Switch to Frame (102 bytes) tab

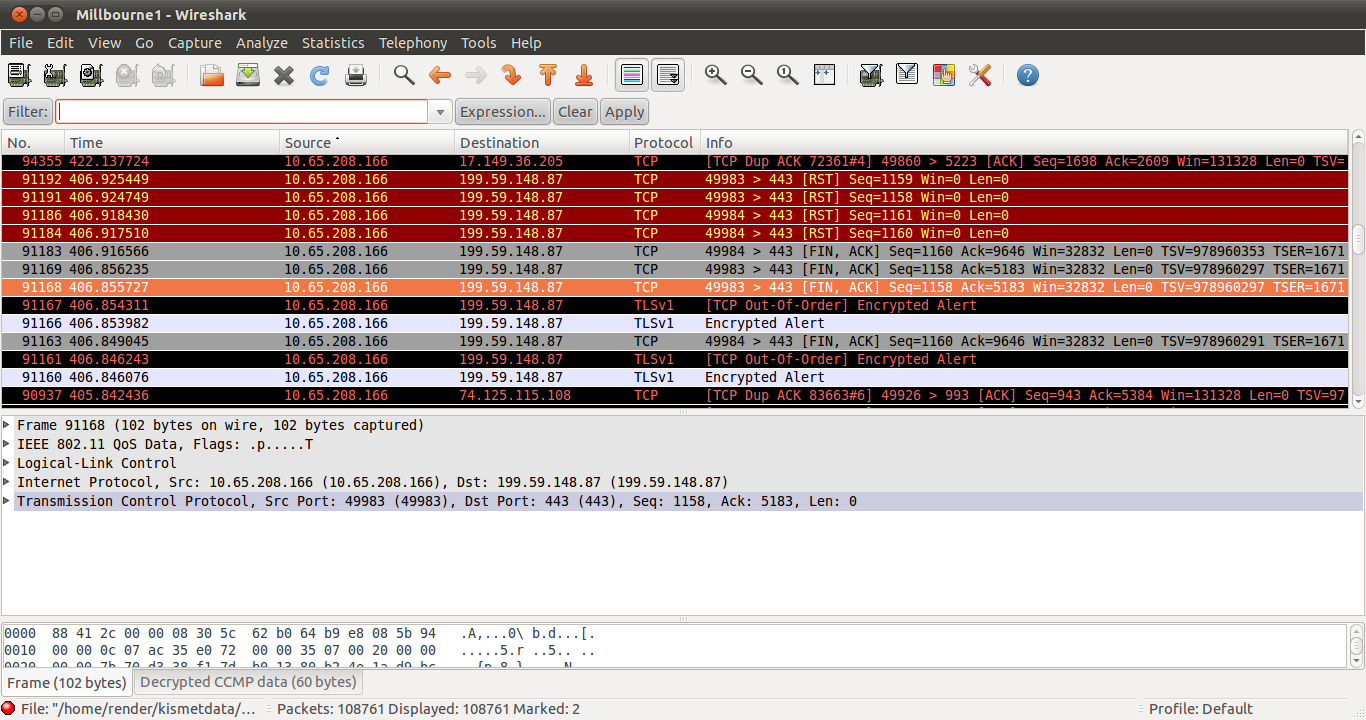point(66,682)
